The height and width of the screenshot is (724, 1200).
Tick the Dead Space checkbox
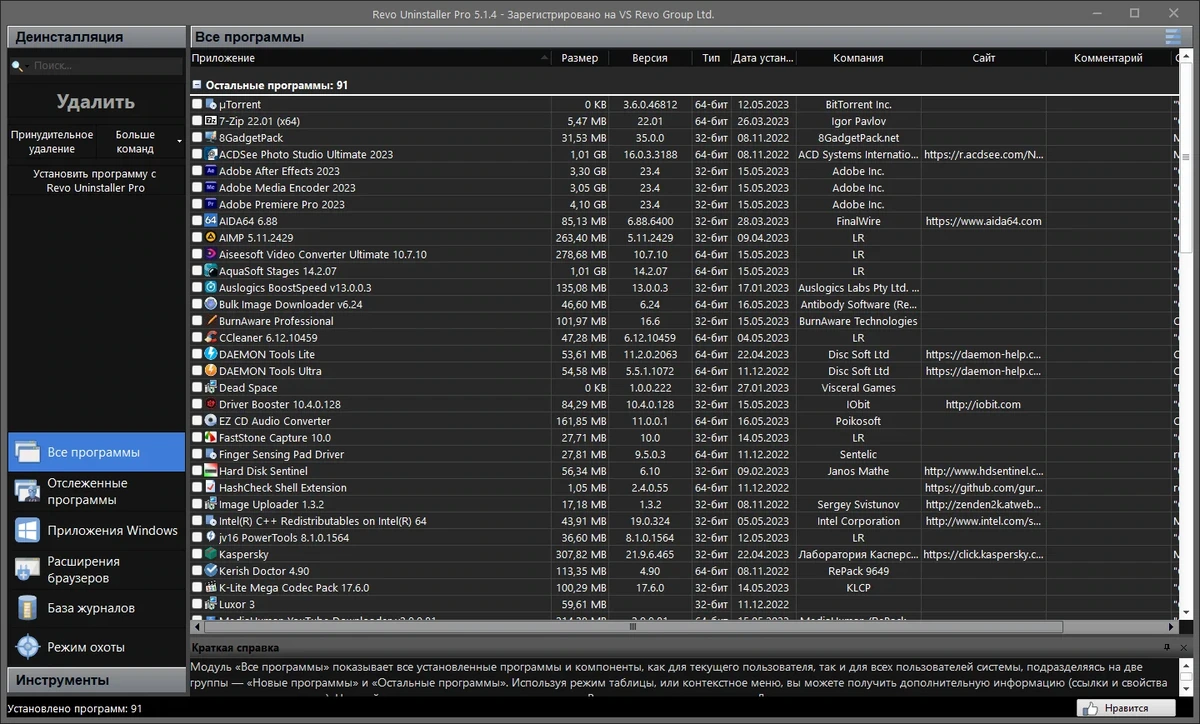[x=197, y=388]
